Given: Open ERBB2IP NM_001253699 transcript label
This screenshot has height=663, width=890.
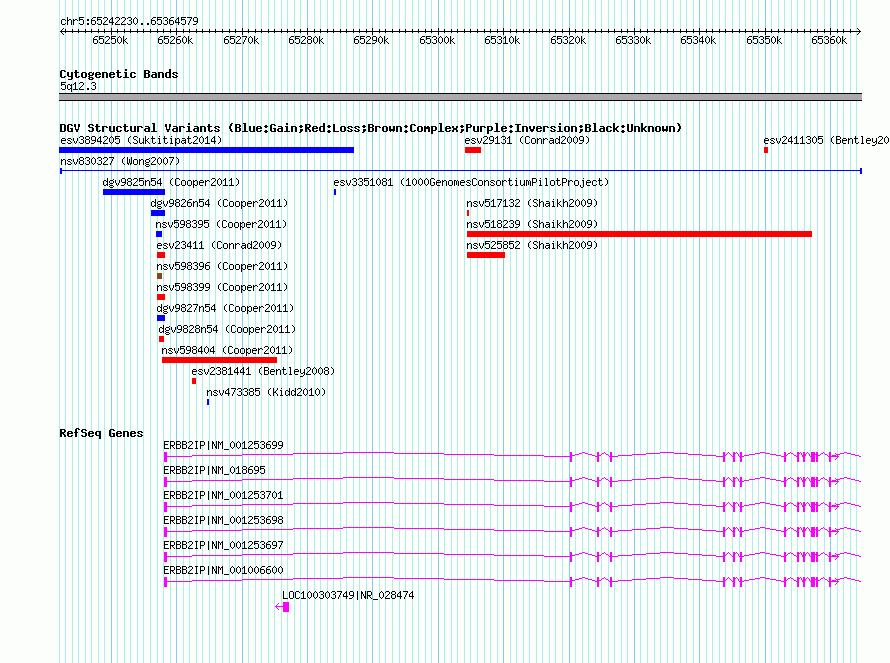Looking at the screenshot, I should 223,445.
